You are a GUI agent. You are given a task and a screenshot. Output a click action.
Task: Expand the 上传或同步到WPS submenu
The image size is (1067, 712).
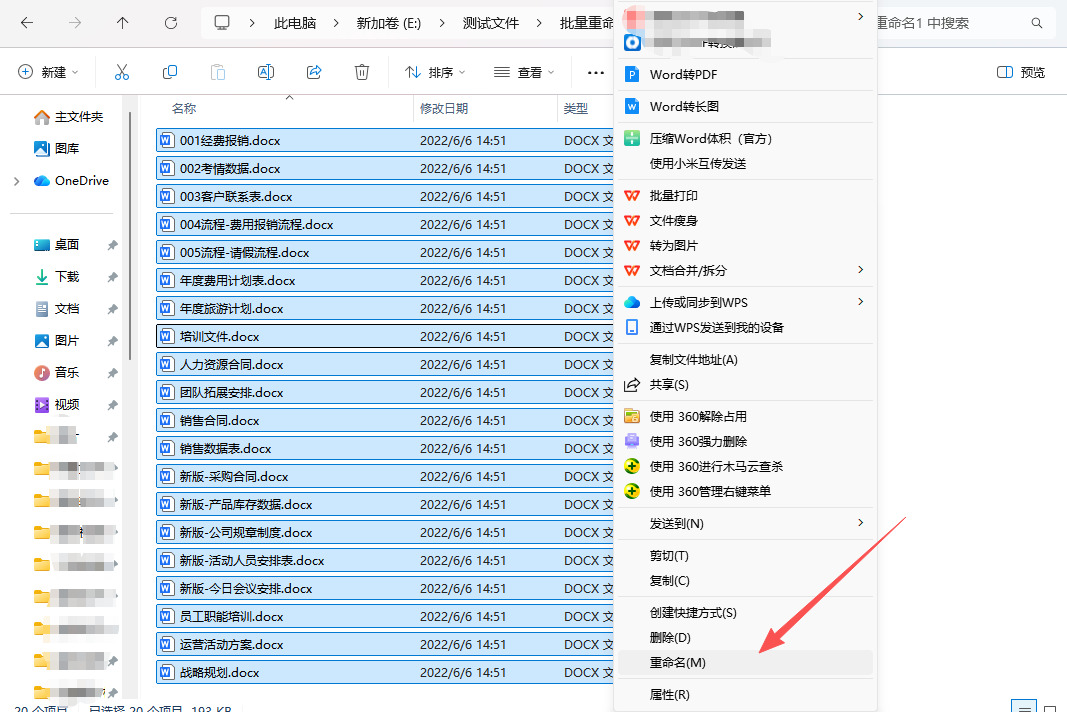(x=861, y=302)
